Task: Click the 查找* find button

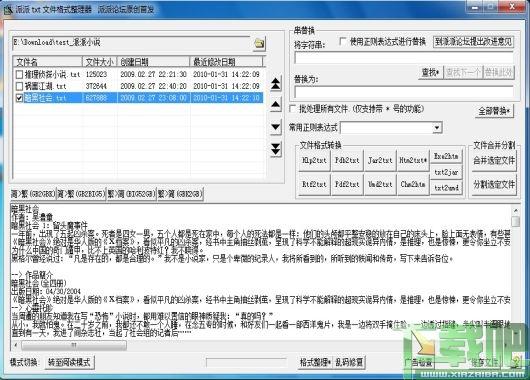Action: pos(430,72)
